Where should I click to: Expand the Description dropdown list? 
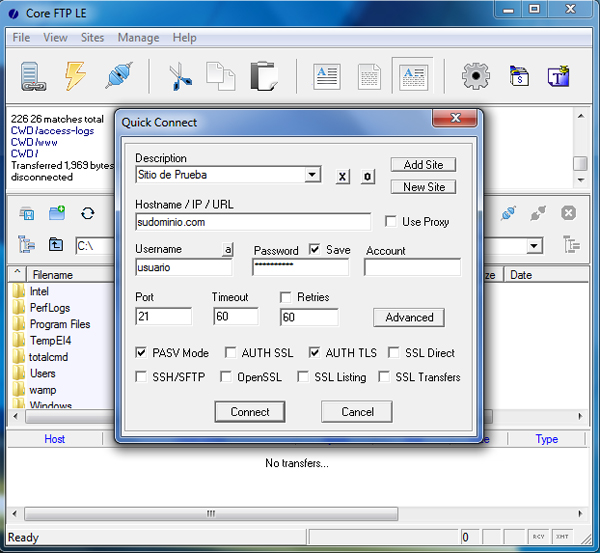(312, 175)
